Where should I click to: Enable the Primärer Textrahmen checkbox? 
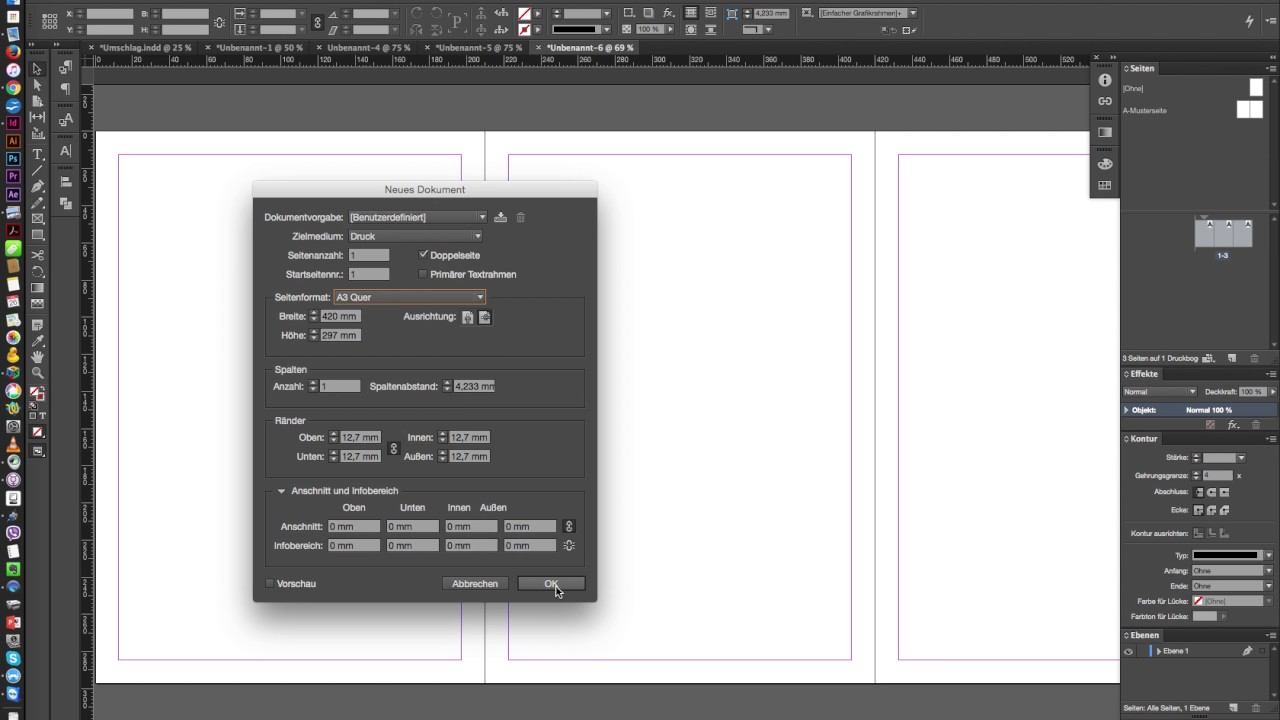pyautogui.click(x=423, y=274)
